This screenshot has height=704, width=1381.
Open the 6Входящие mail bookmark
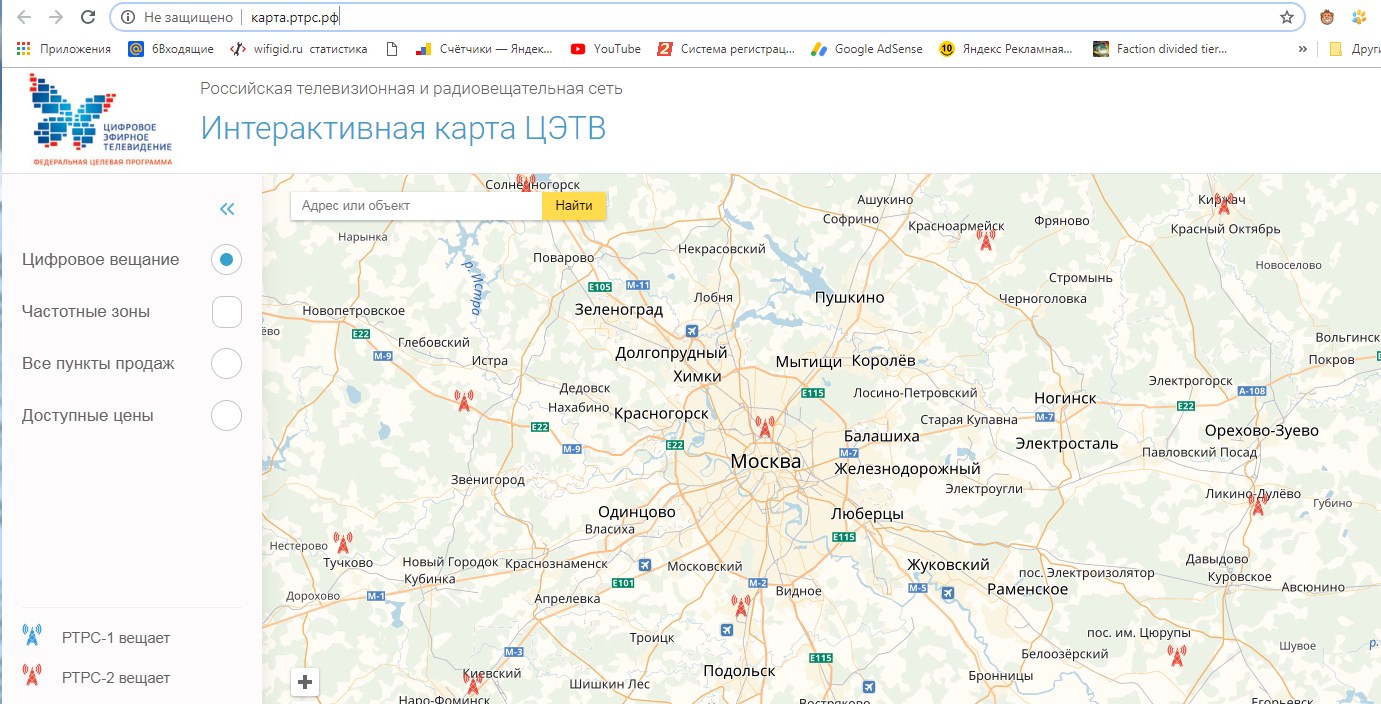point(171,48)
